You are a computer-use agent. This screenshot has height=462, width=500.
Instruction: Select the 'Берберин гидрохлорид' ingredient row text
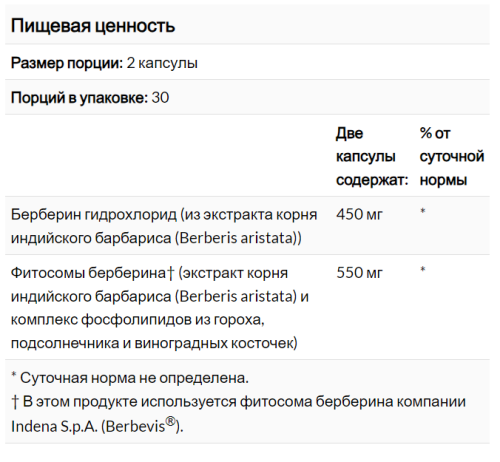point(164,226)
